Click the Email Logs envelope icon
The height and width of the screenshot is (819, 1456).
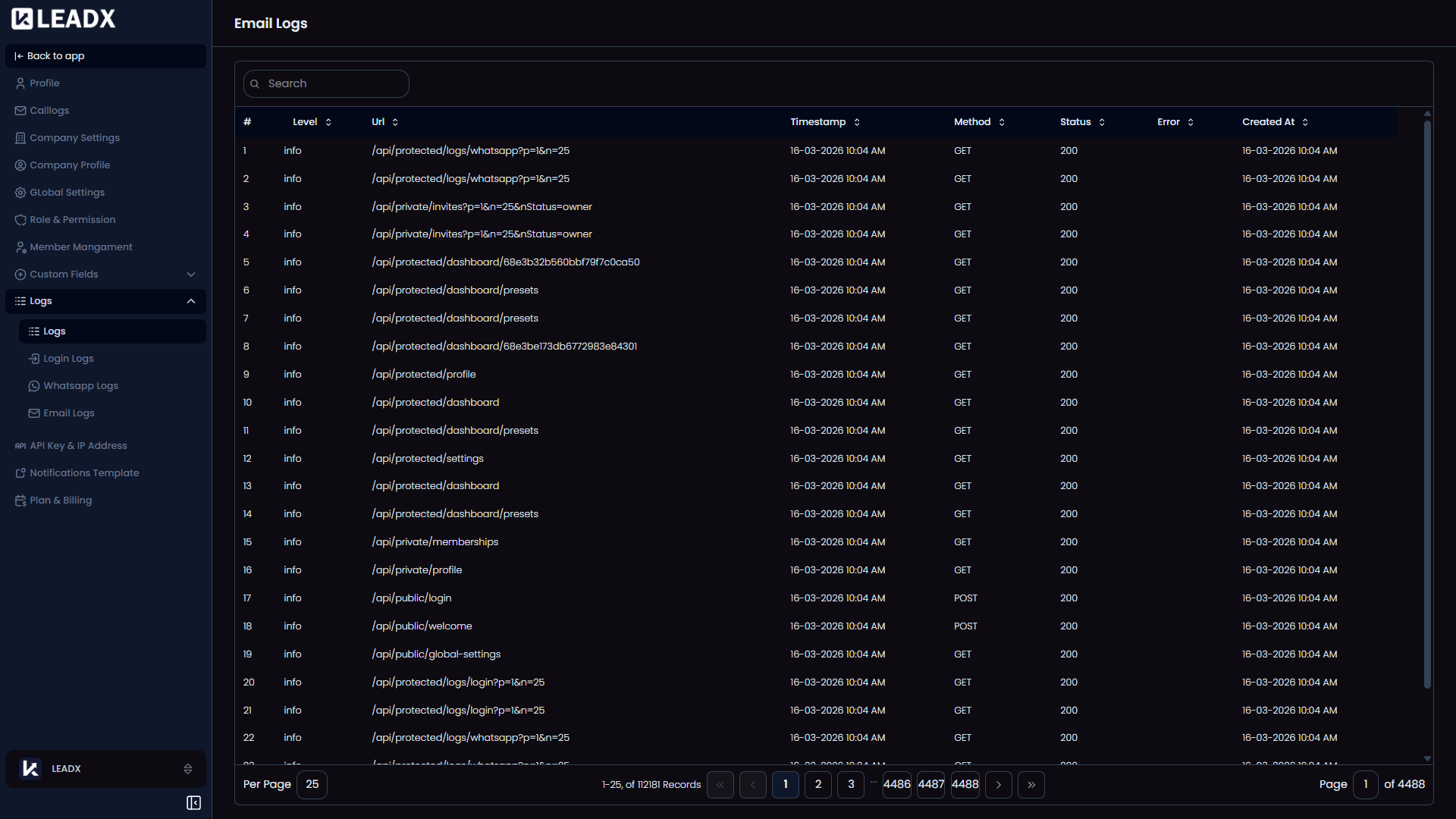click(34, 413)
